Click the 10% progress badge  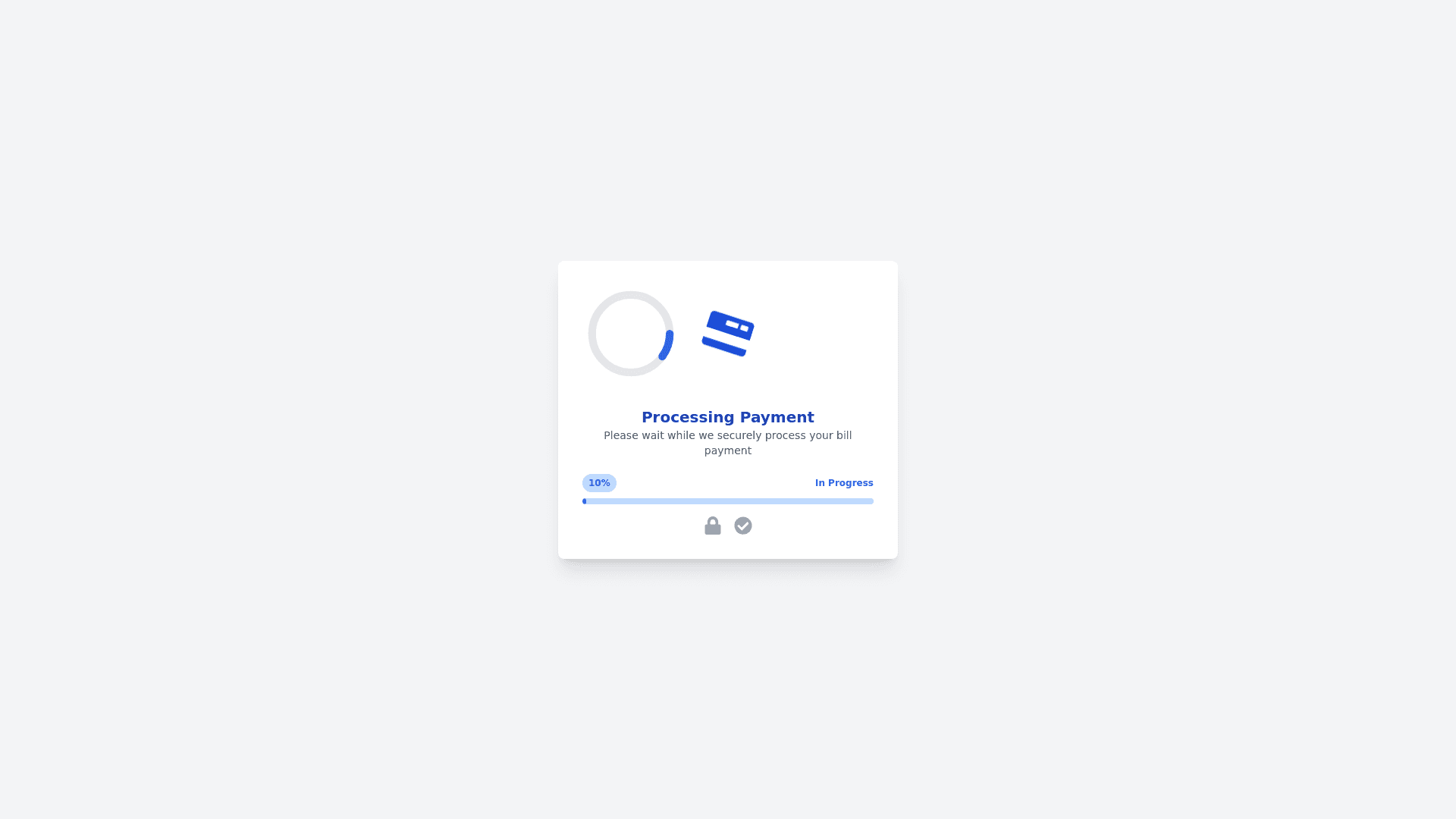(x=599, y=483)
